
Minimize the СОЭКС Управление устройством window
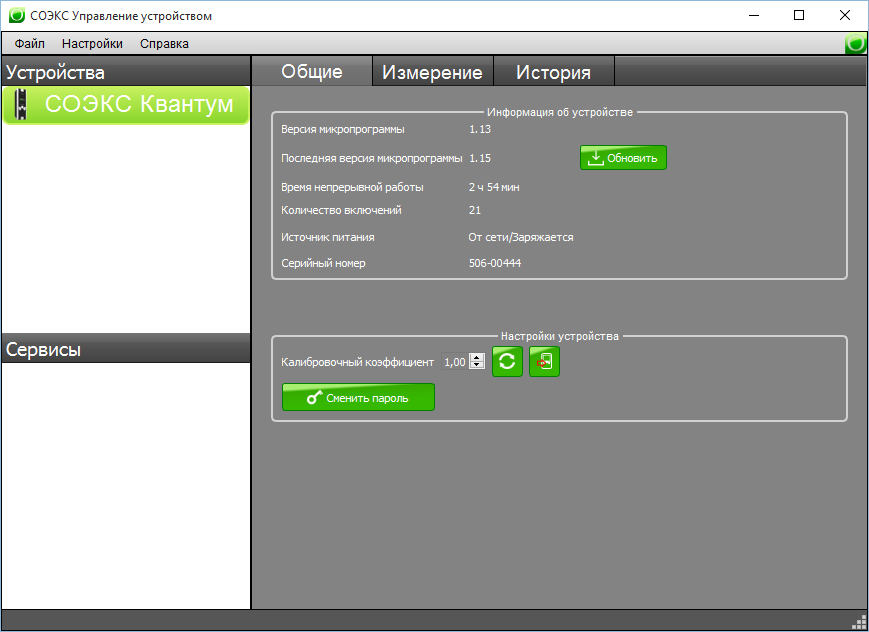(x=754, y=16)
